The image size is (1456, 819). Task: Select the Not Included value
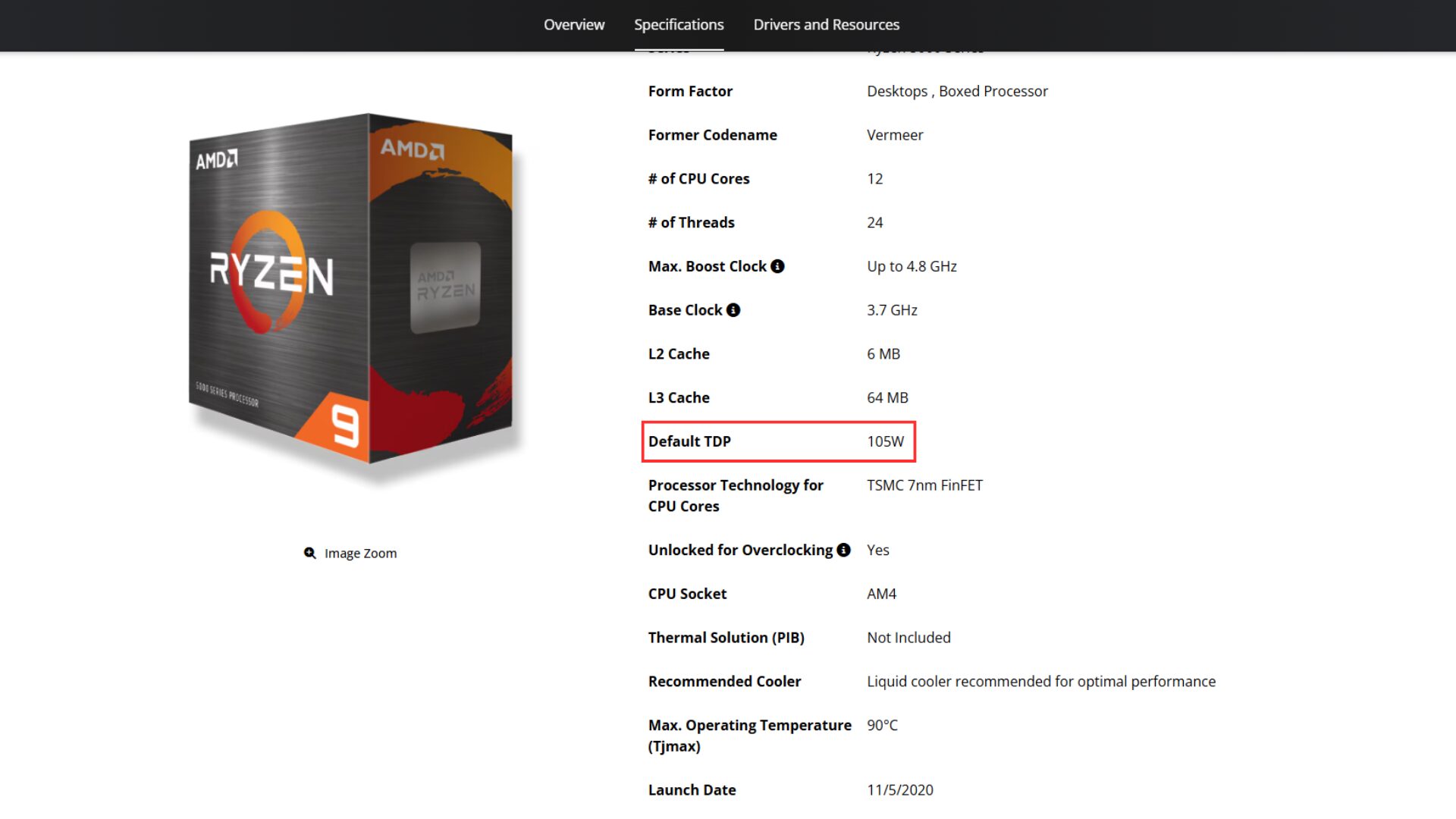(x=908, y=638)
